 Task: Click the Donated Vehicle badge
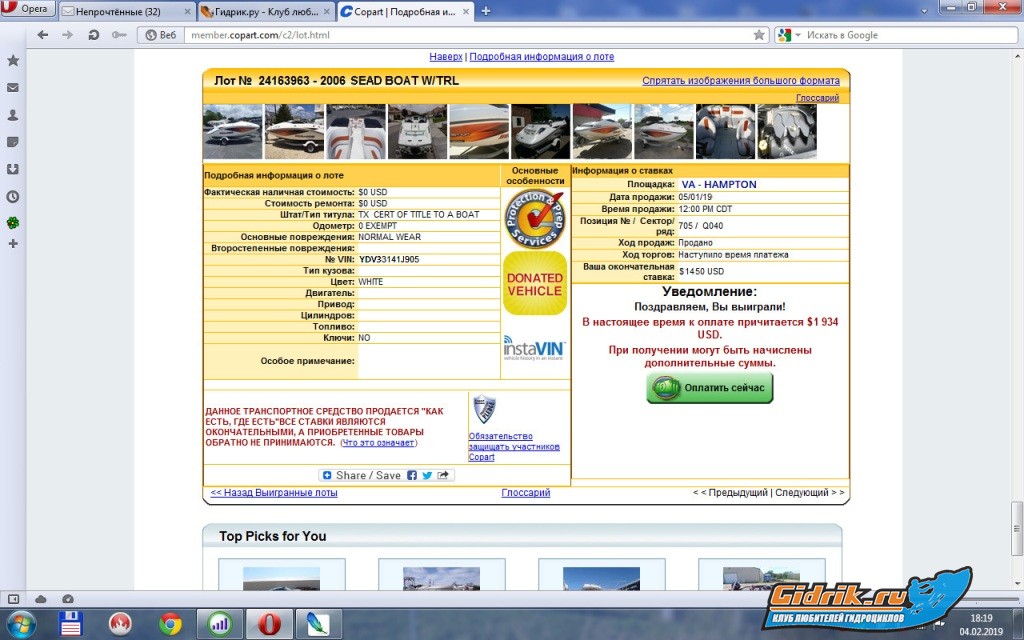pos(534,284)
